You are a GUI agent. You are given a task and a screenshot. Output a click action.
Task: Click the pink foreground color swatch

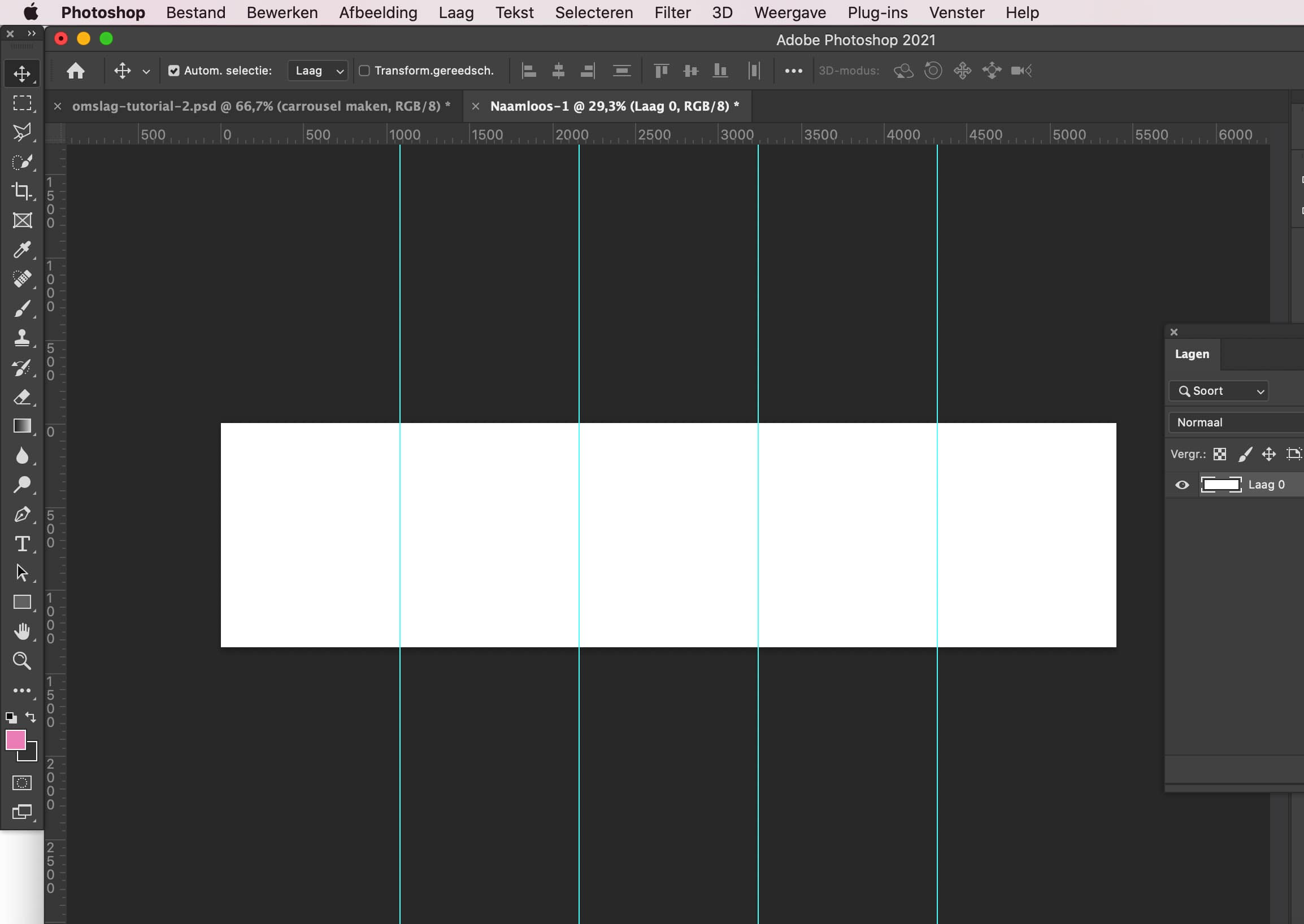(x=16, y=740)
